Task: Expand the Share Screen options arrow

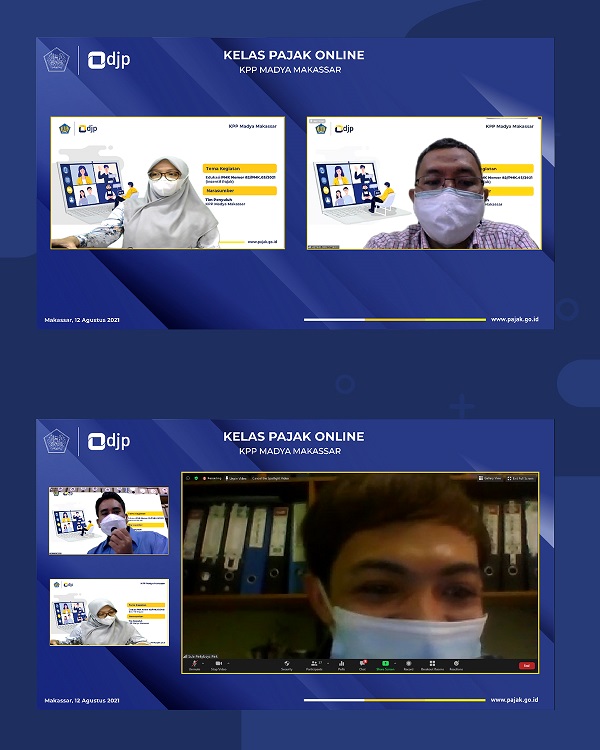Action: [x=395, y=662]
